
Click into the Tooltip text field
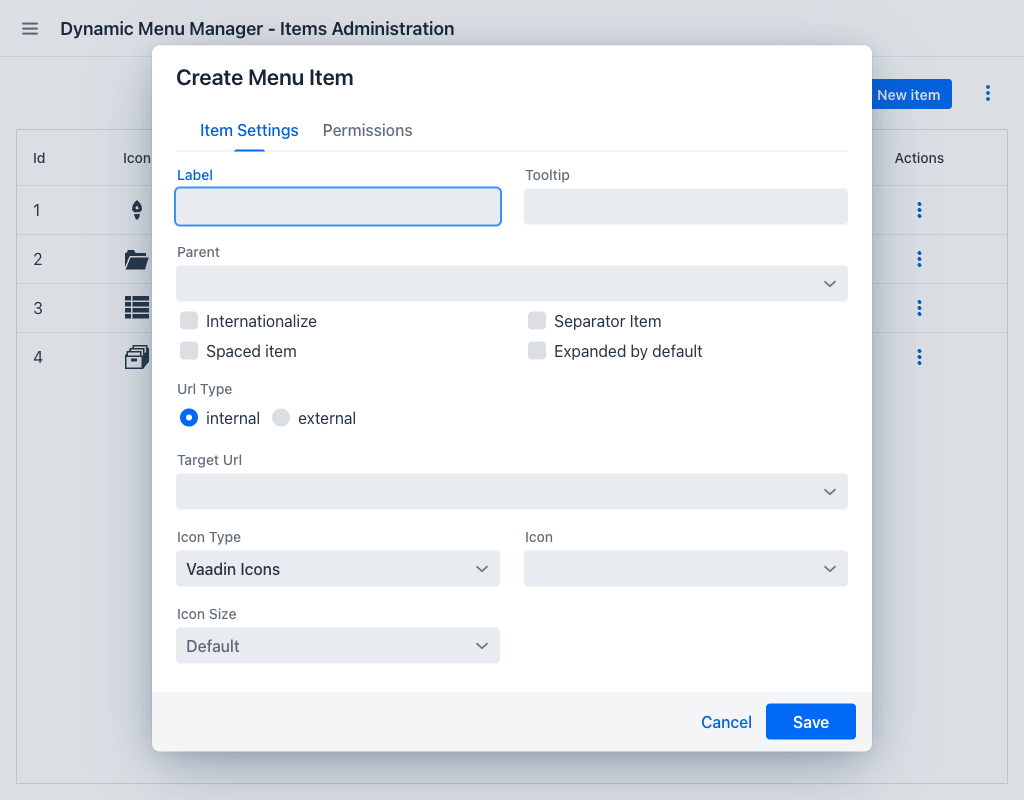[686, 207]
